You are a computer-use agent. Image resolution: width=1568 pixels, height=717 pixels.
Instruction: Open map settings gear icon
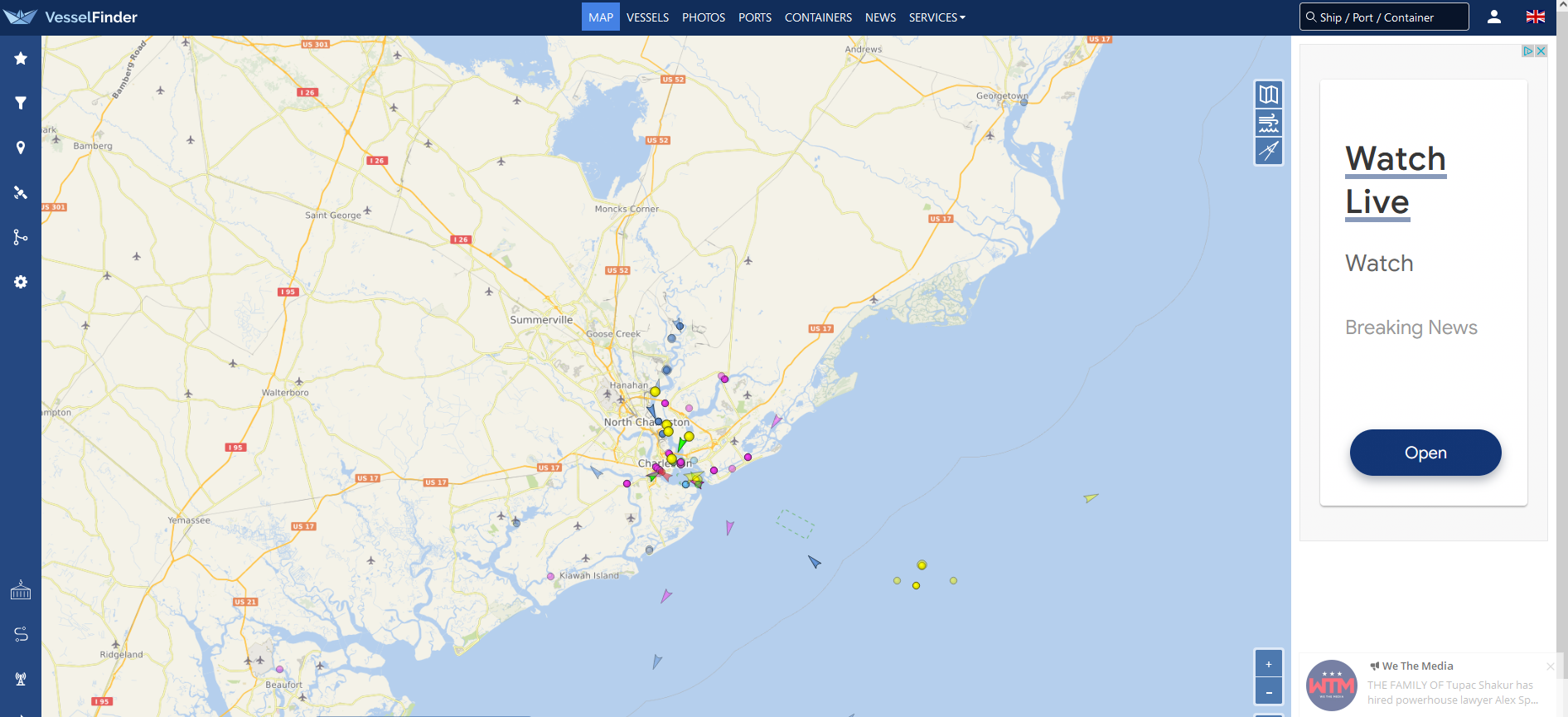21,282
